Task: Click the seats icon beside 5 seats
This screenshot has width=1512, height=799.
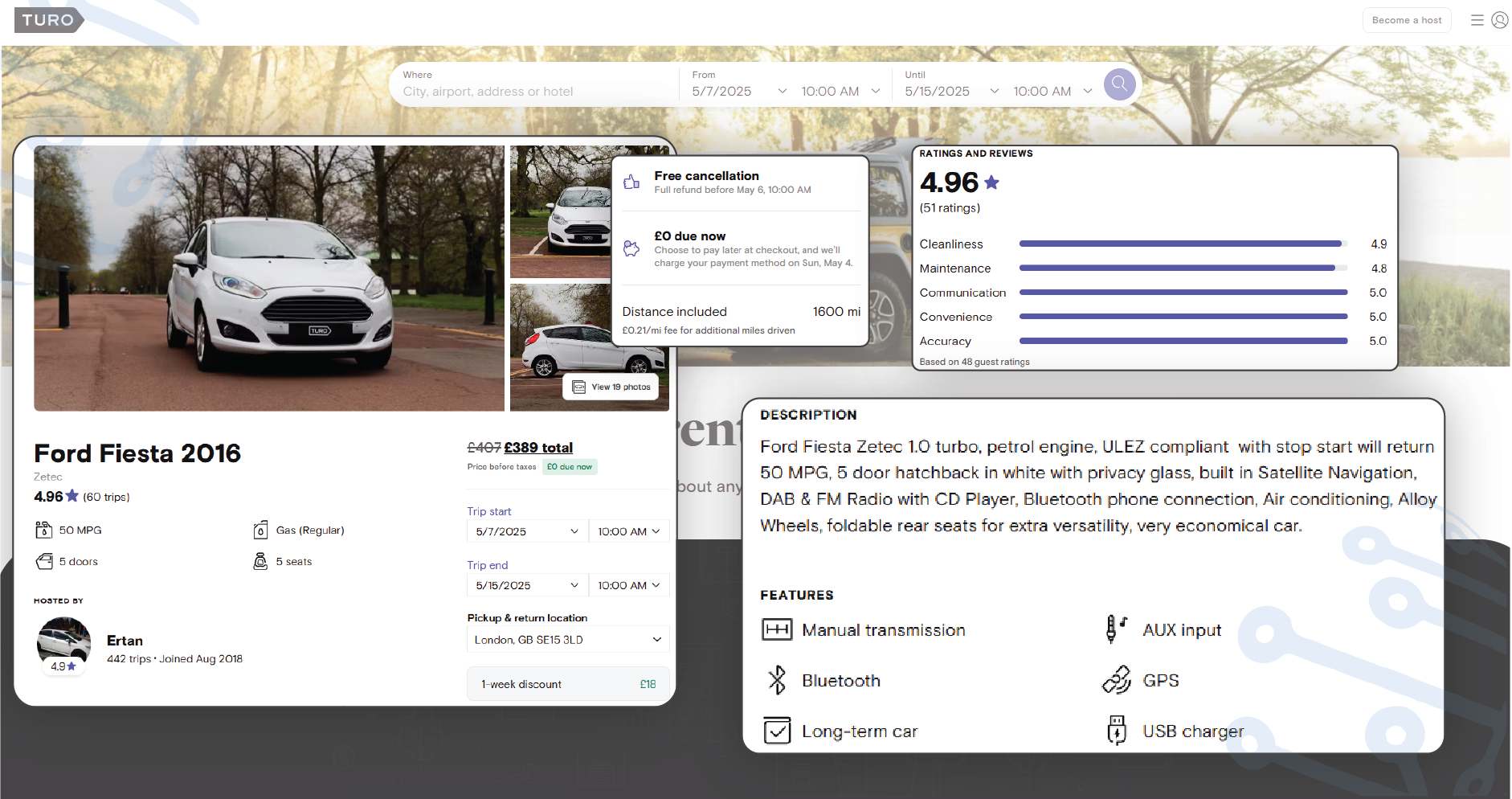Action: (x=260, y=560)
